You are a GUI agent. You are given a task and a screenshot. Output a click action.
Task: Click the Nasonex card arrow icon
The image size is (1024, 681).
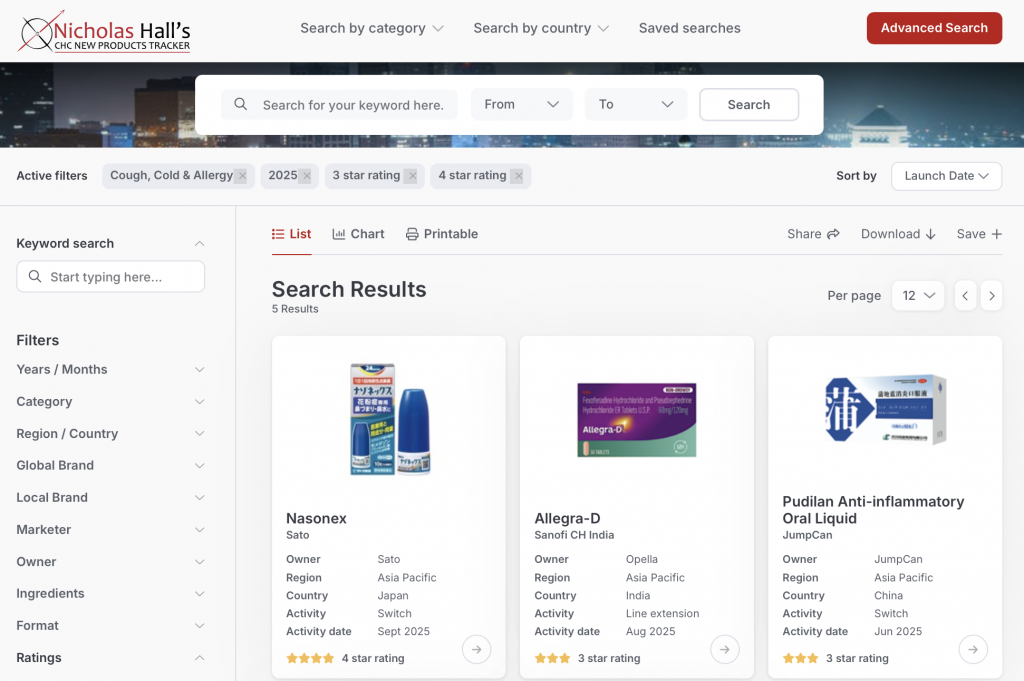pos(476,650)
